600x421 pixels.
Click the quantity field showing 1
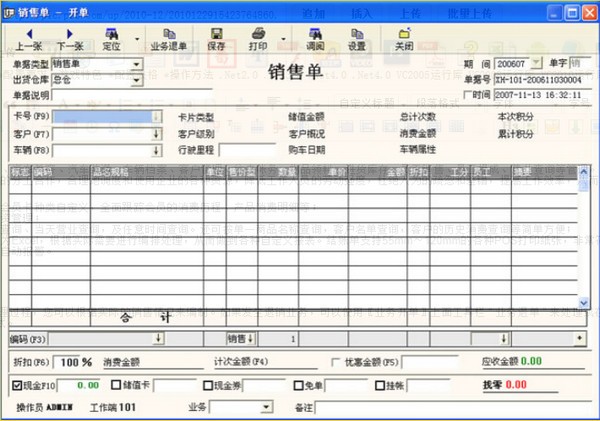pyautogui.click(x=278, y=339)
